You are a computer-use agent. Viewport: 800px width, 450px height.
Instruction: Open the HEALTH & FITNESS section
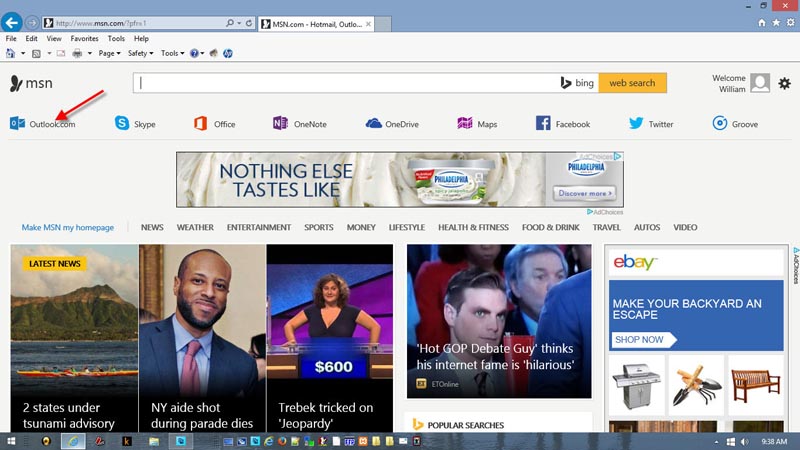click(x=473, y=228)
